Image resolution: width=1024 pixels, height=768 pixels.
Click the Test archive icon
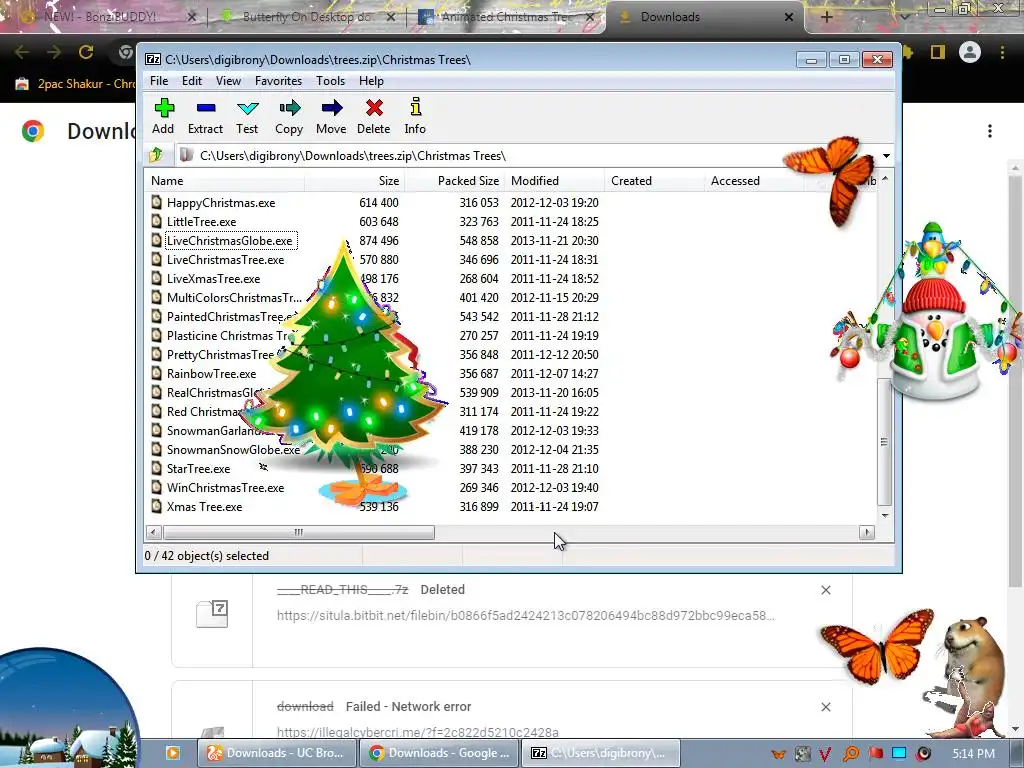tap(248, 108)
